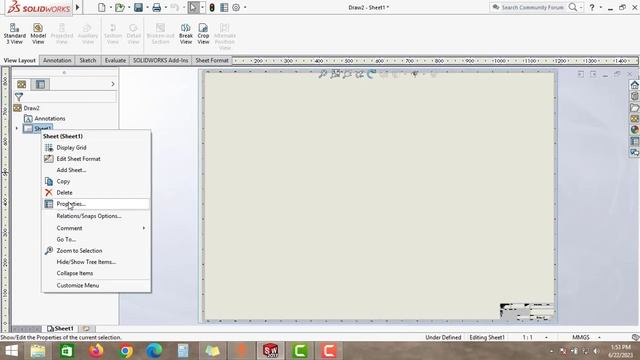Switch to the Annotation tab

57,60
